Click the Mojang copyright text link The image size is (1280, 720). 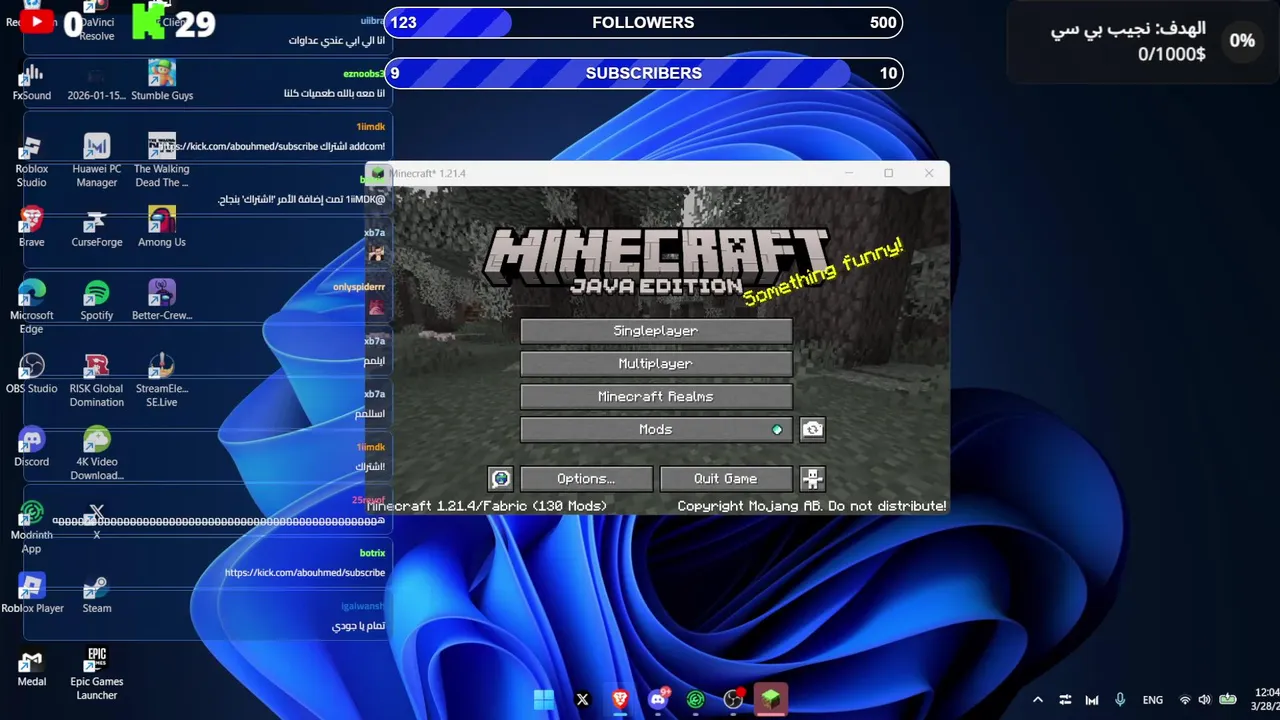[x=812, y=506]
